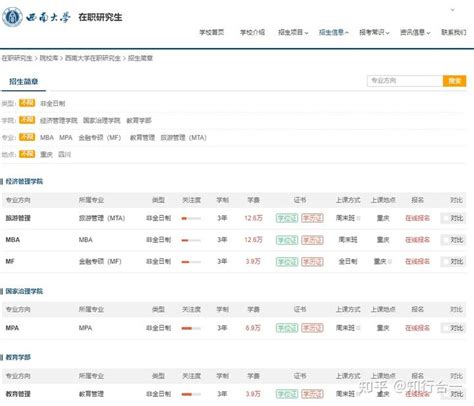Open MF program name in 经济管理学院 table

click(x=10, y=261)
